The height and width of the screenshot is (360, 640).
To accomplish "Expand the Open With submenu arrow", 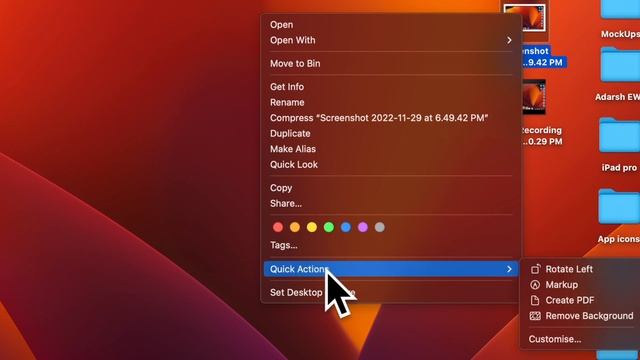I will [509, 40].
